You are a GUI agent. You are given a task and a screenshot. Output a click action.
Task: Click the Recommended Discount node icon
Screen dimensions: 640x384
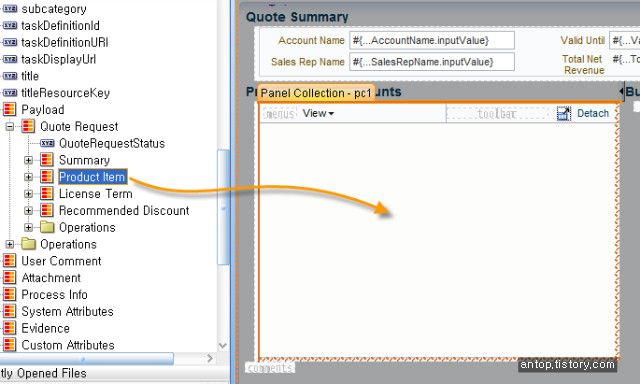[47, 210]
